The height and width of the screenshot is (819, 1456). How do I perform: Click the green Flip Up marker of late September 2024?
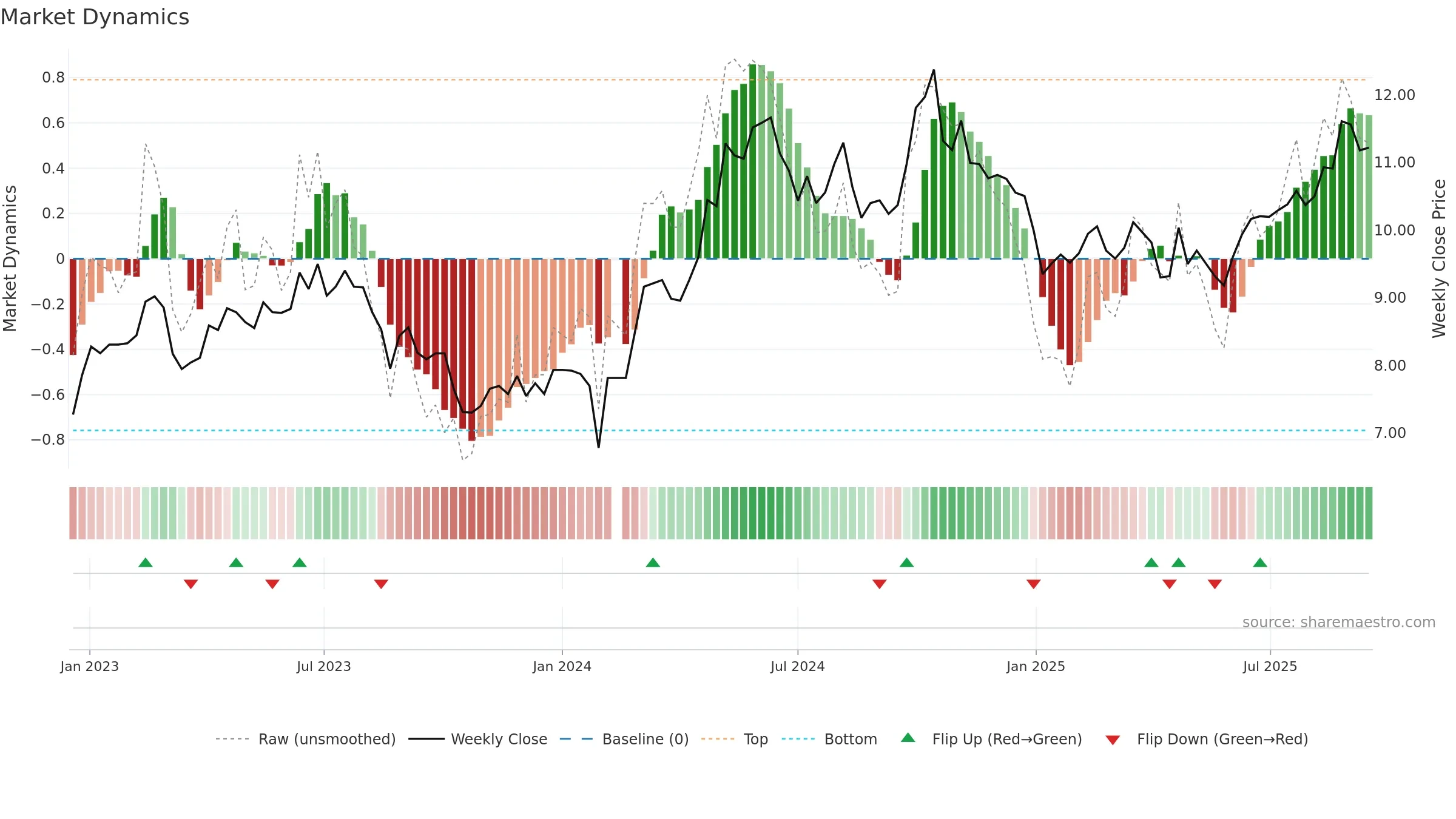(x=907, y=563)
